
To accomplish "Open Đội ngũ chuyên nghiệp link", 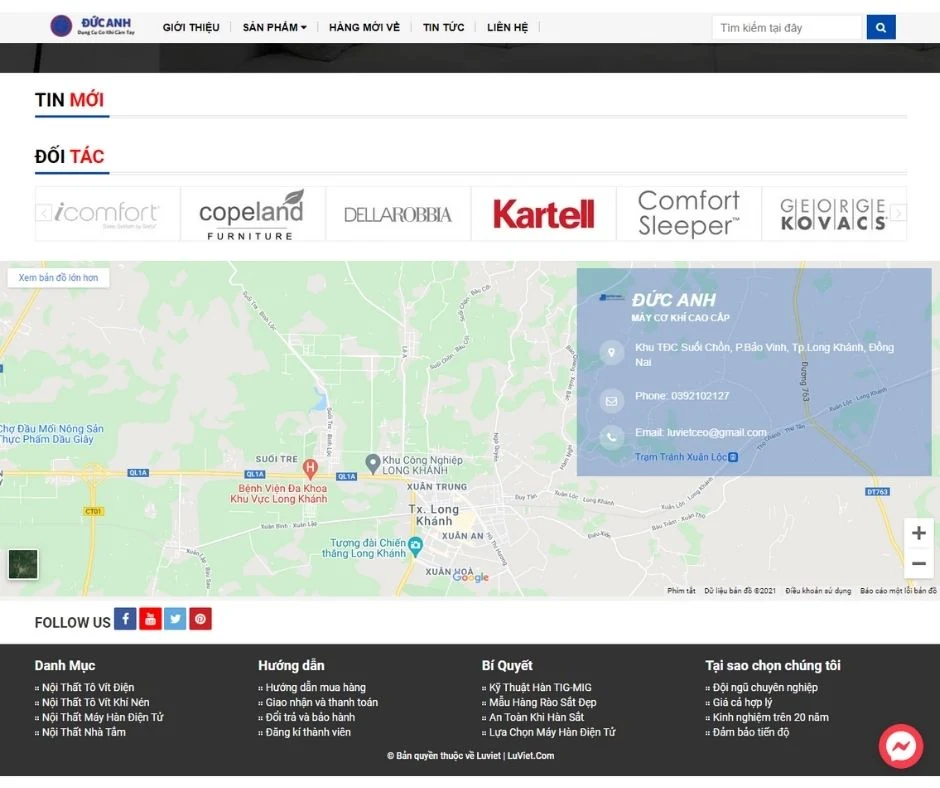I will [x=765, y=687].
